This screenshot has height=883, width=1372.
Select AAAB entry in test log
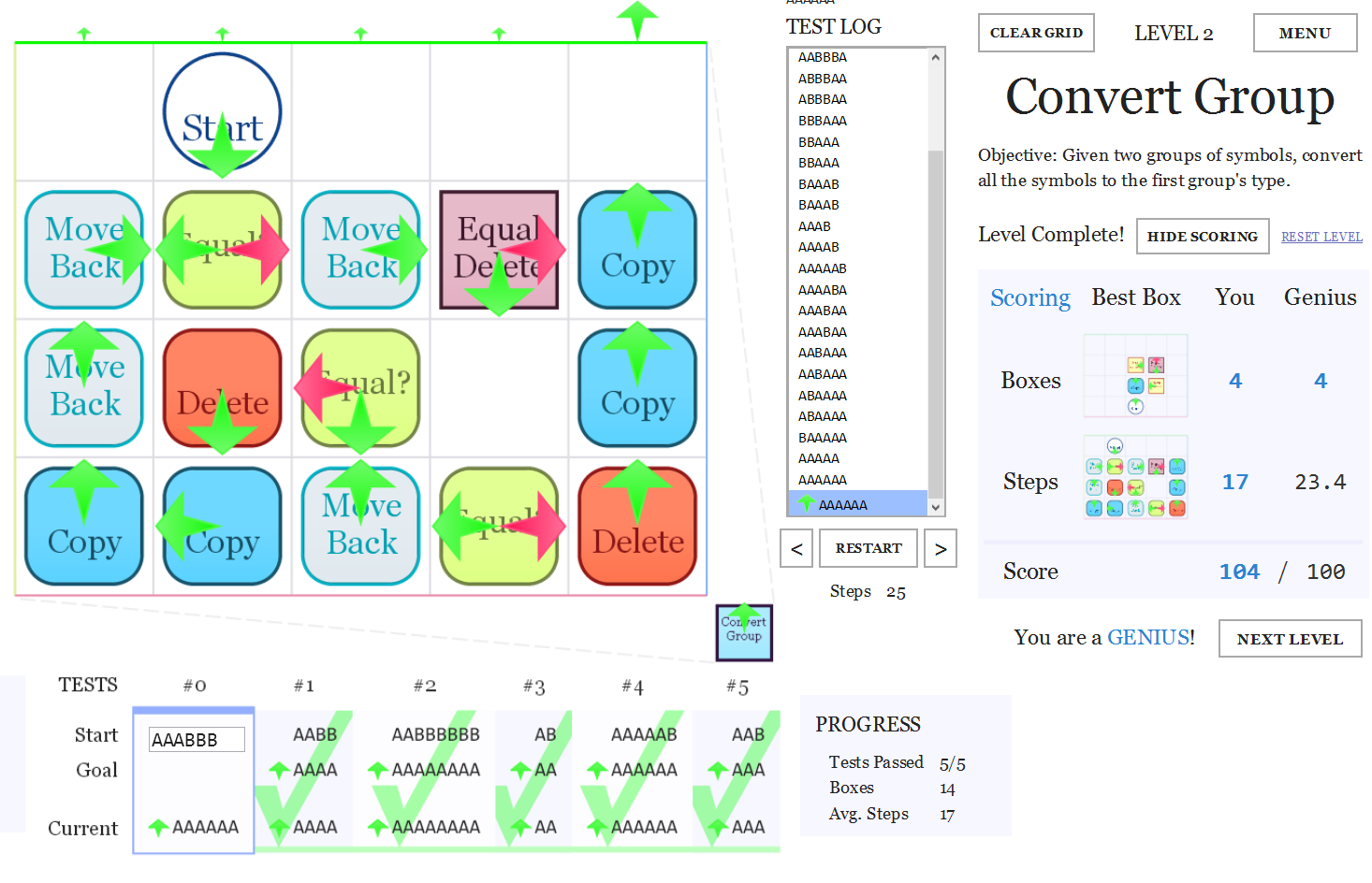click(814, 226)
